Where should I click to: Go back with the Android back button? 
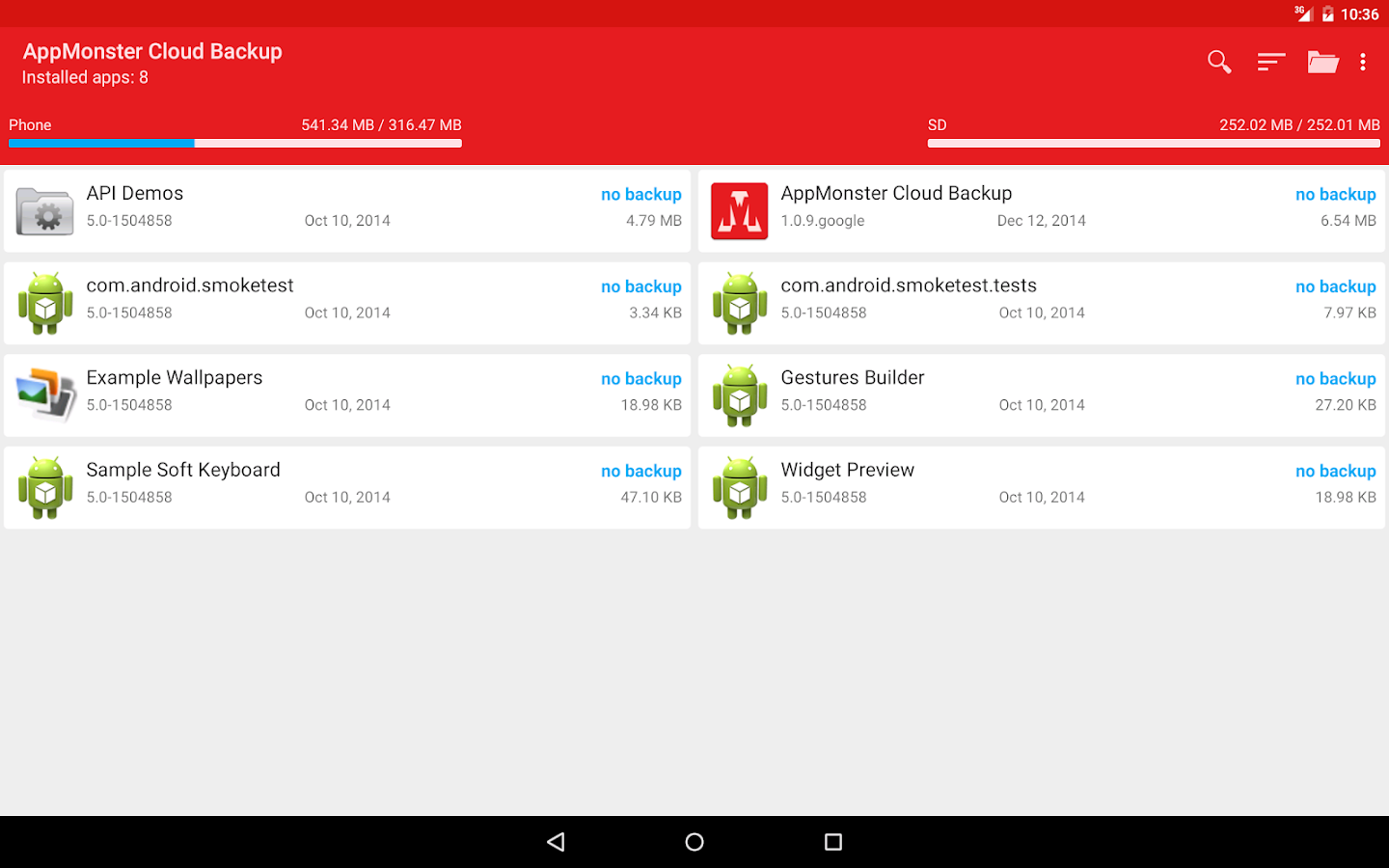pyautogui.click(x=556, y=842)
